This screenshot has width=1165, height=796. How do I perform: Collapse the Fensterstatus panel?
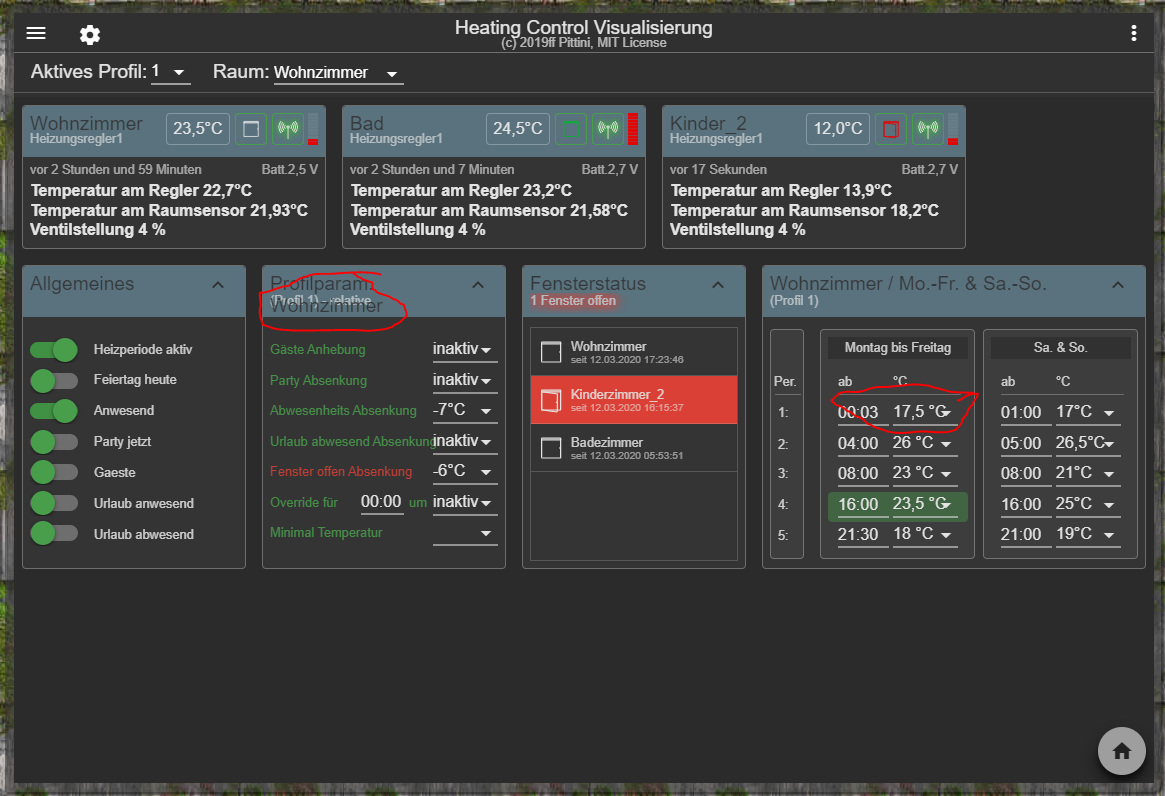pyautogui.click(x=718, y=285)
